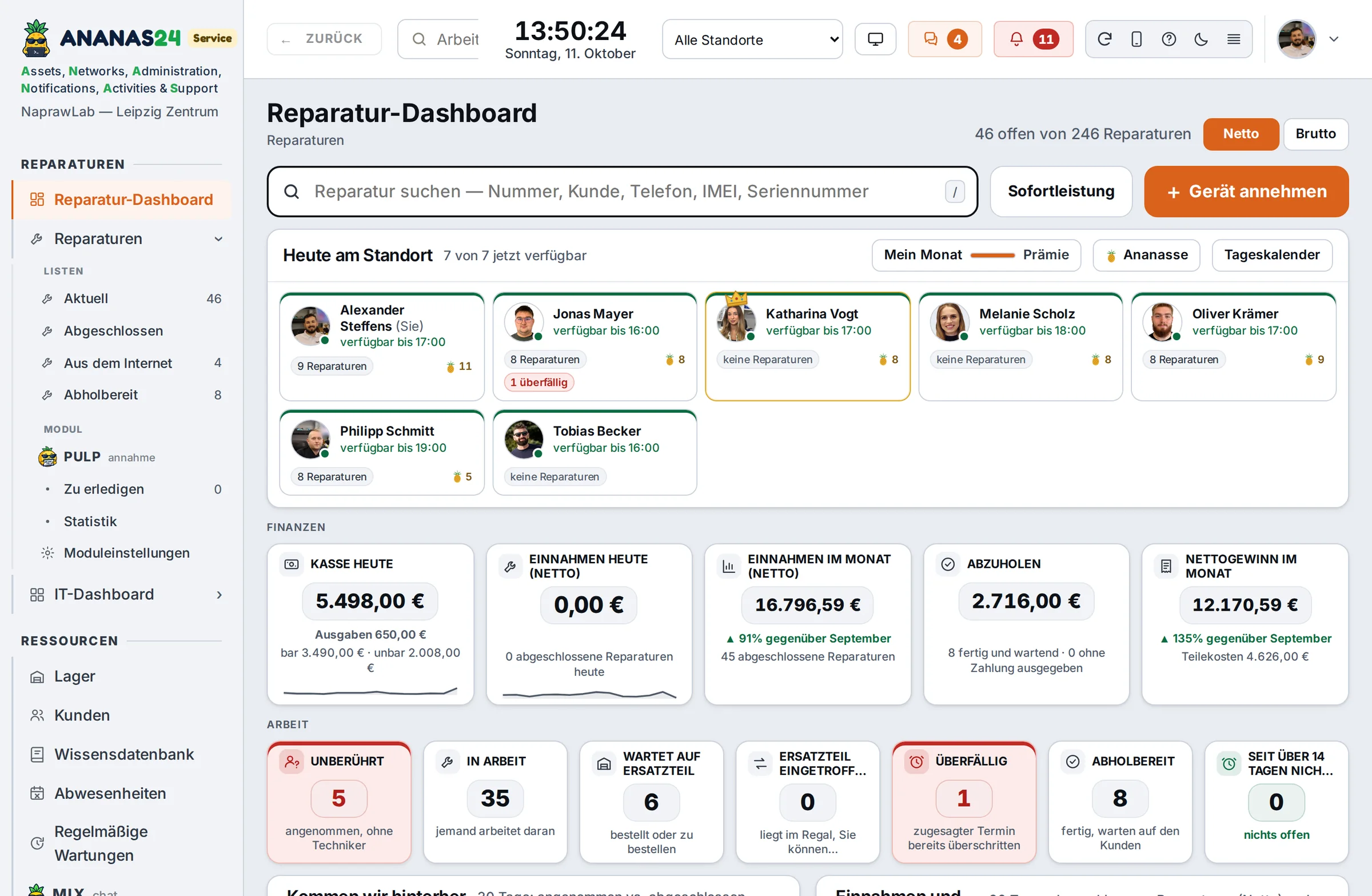Click the monitor display icon button
Image resolution: width=1372 pixels, height=896 pixels.
(x=875, y=39)
